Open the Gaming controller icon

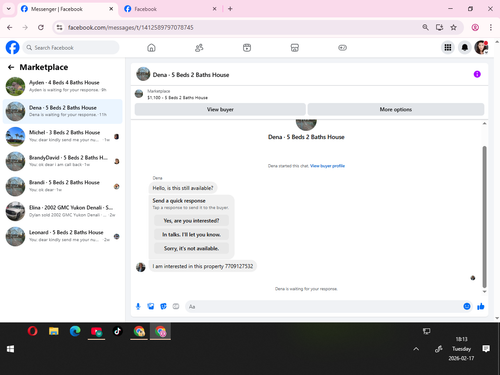point(342,48)
